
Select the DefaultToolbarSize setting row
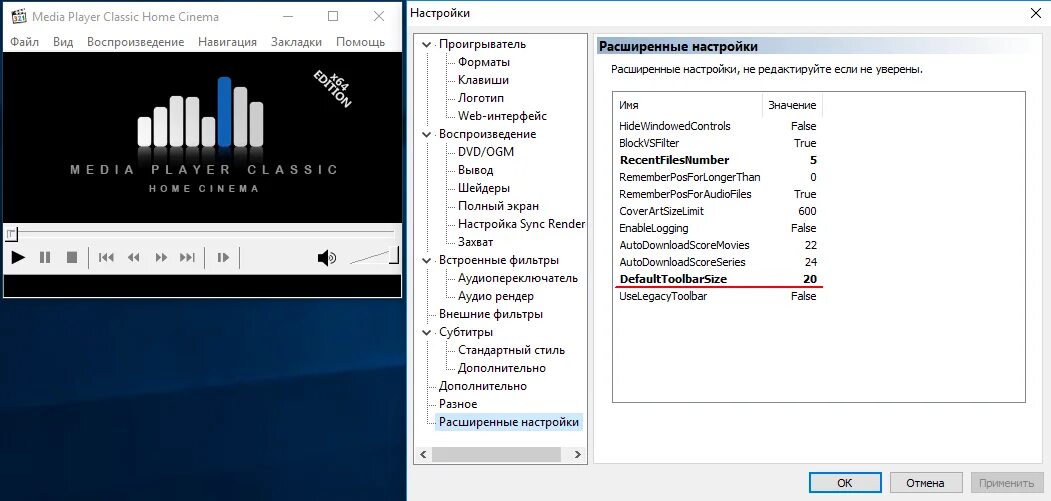pos(718,279)
